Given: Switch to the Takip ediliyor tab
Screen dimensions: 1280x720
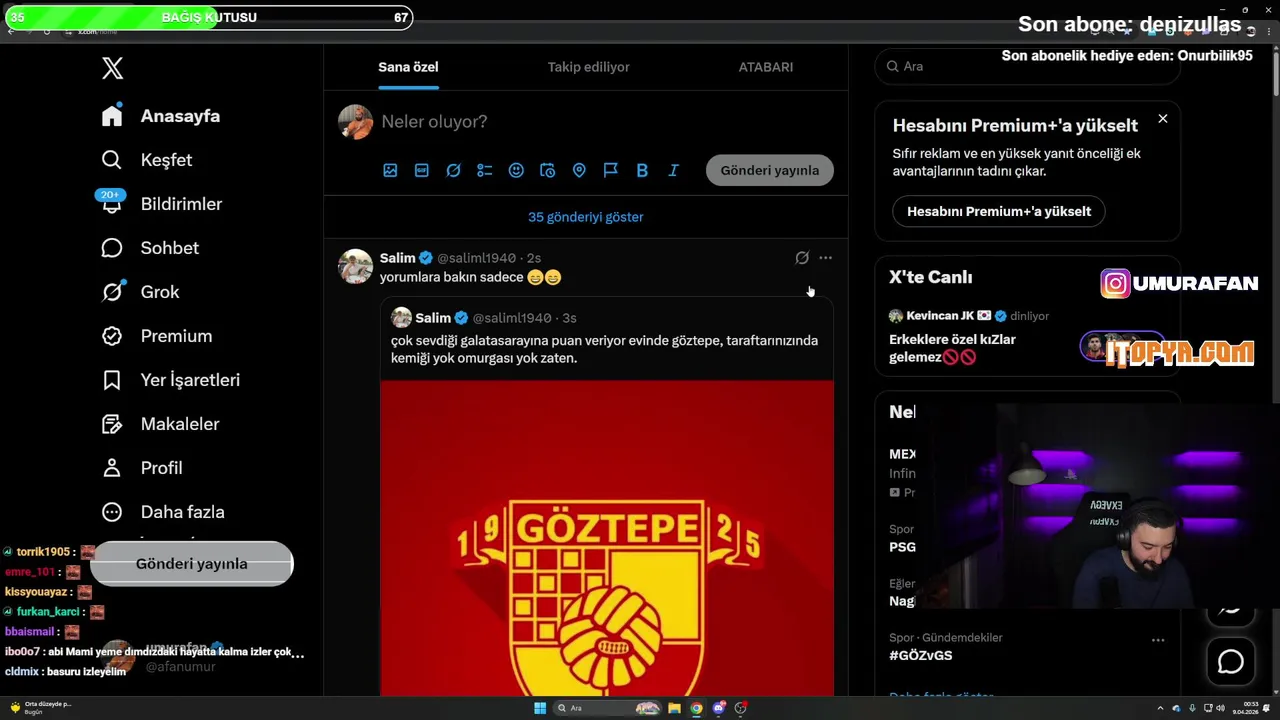Looking at the screenshot, I should coord(588,67).
